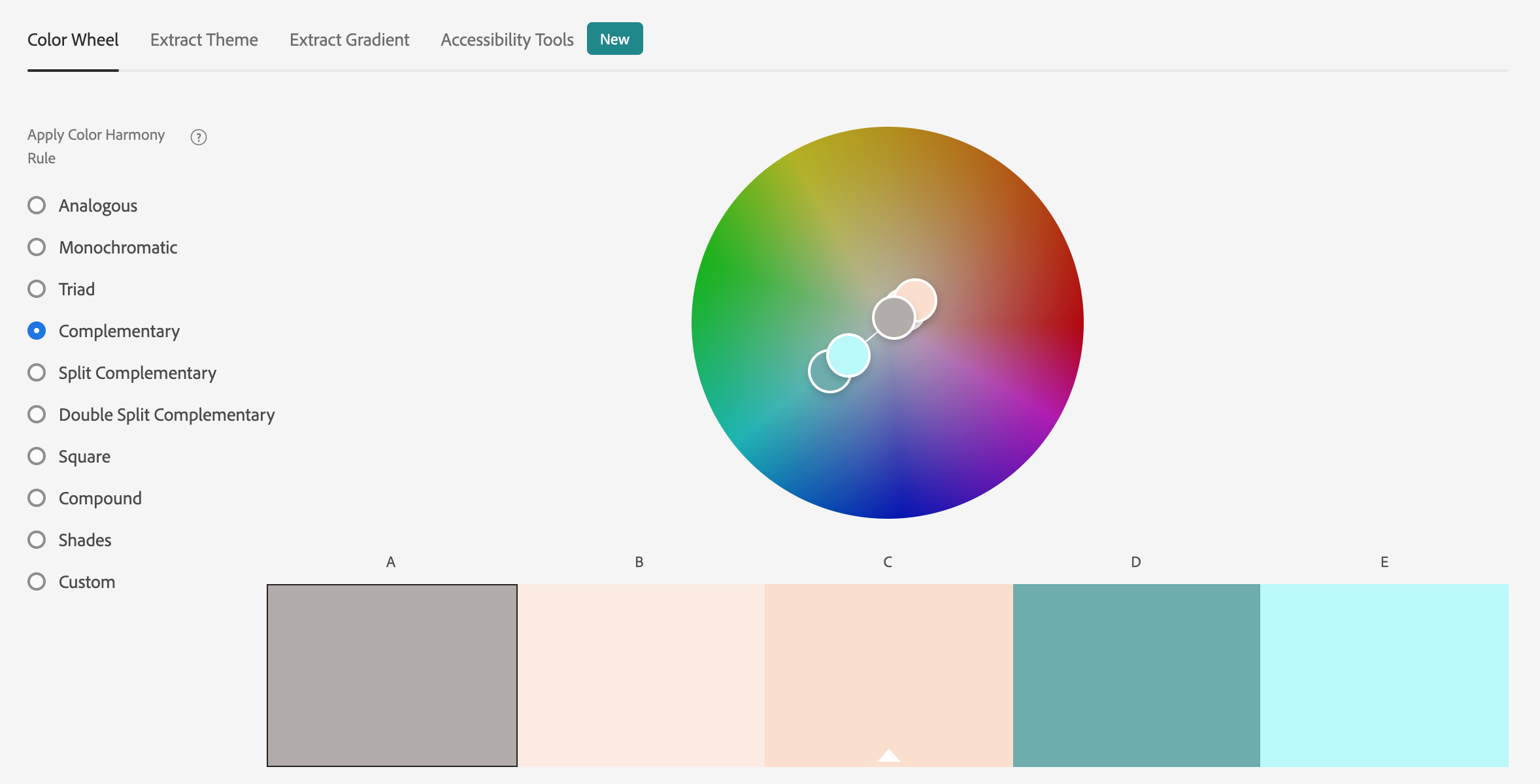Open the Extract Gradient tab
This screenshot has width=1540, height=784.
(349, 39)
